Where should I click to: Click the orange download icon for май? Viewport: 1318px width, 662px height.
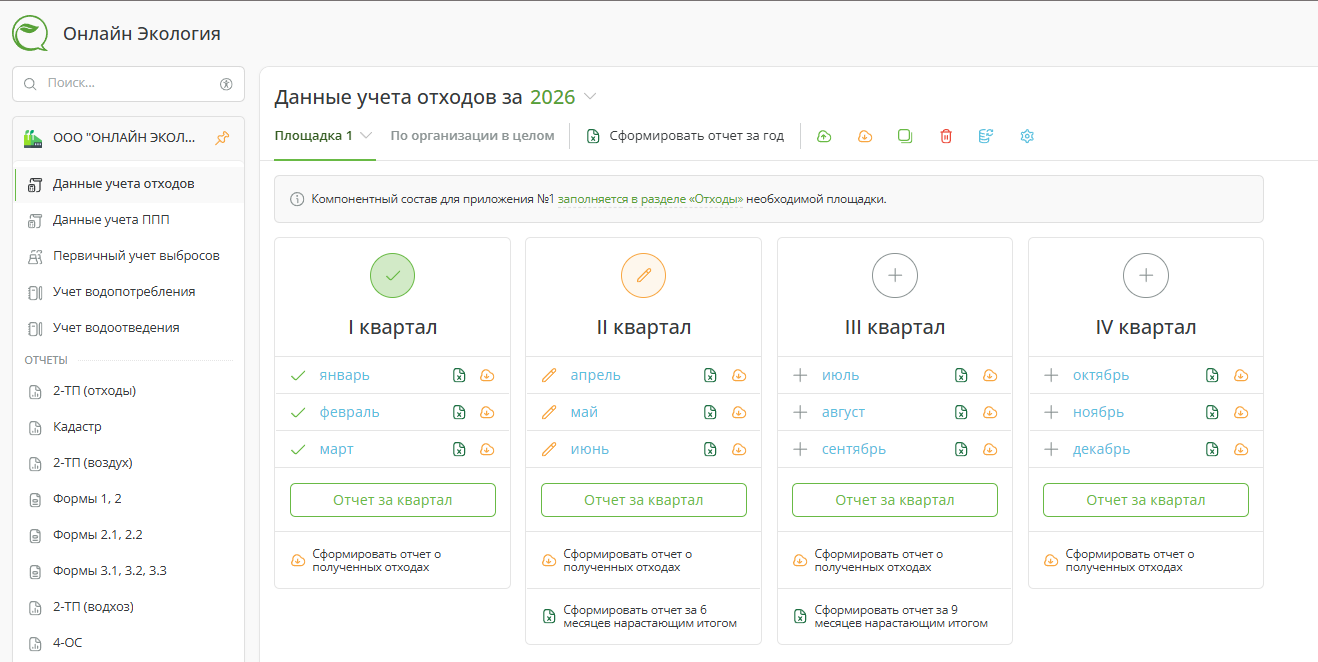coord(739,412)
